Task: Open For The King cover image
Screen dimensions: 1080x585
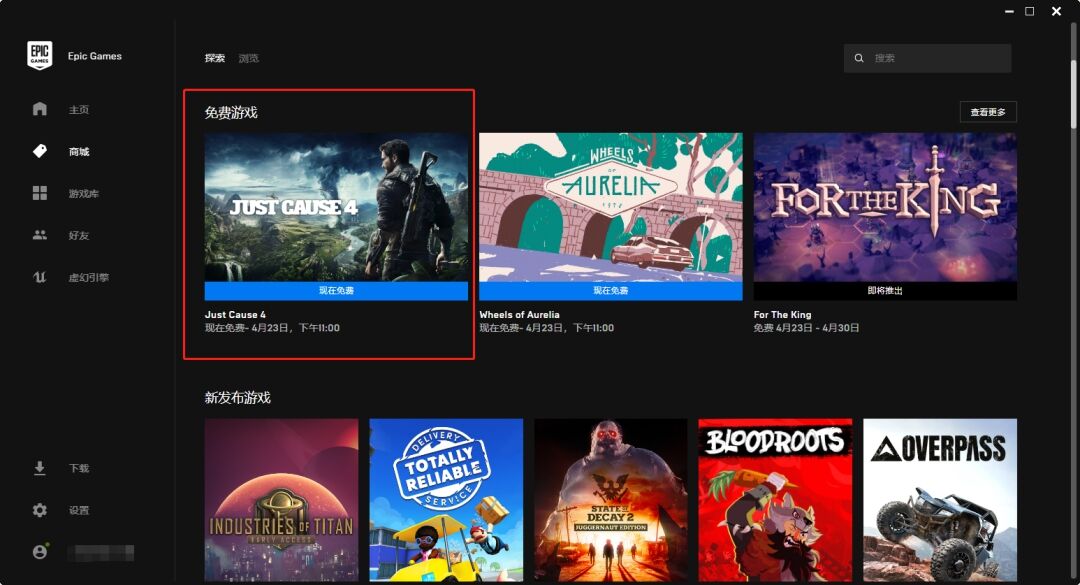Action: point(885,207)
